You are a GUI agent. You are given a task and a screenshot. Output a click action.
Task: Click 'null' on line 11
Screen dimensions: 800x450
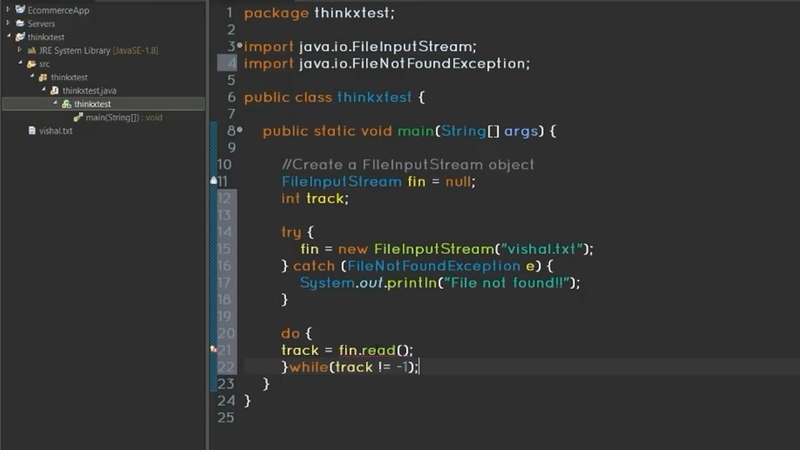click(x=458, y=182)
